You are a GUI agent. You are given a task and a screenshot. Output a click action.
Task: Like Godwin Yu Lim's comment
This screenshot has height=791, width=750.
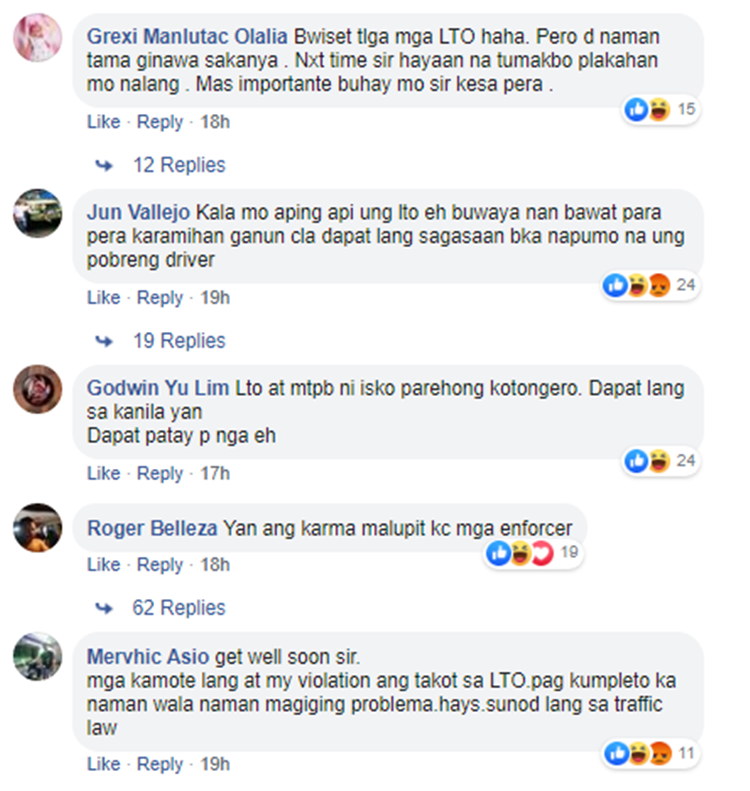[x=104, y=473]
